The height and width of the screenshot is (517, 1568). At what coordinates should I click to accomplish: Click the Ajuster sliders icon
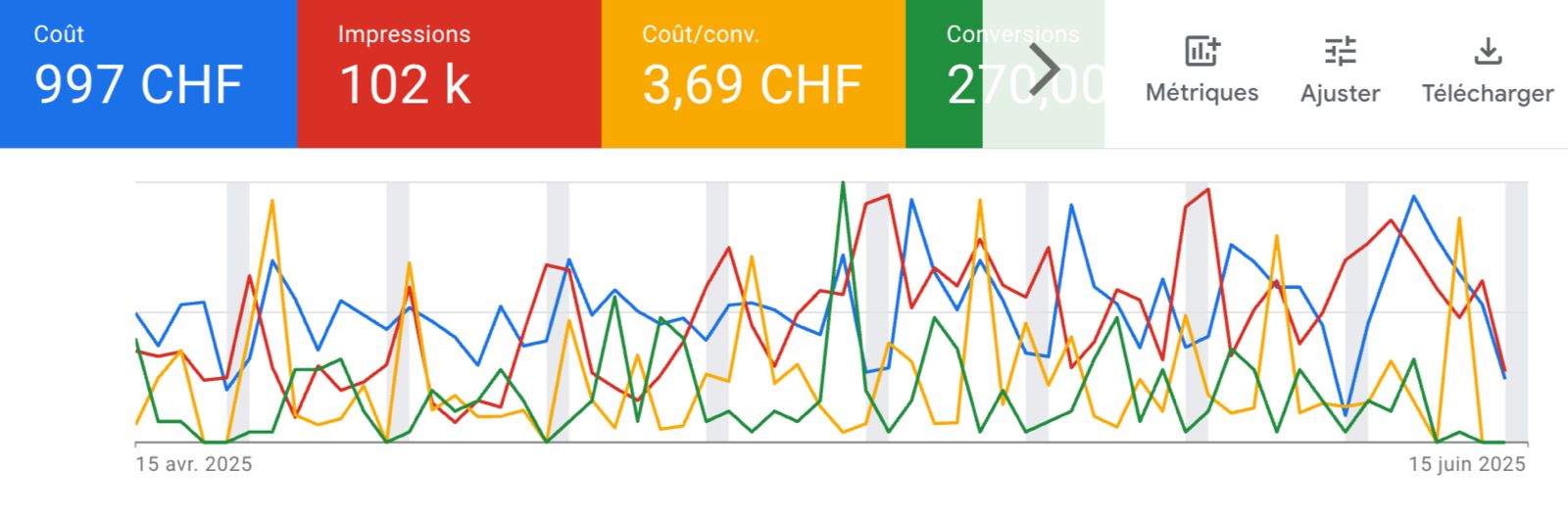(1340, 50)
